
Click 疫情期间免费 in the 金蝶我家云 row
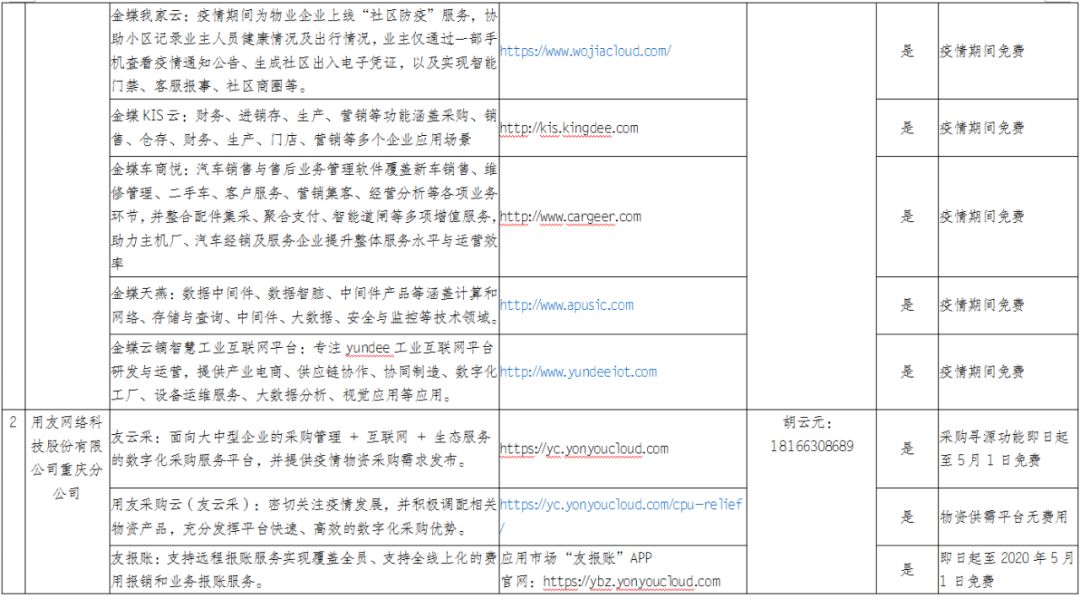pos(982,52)
